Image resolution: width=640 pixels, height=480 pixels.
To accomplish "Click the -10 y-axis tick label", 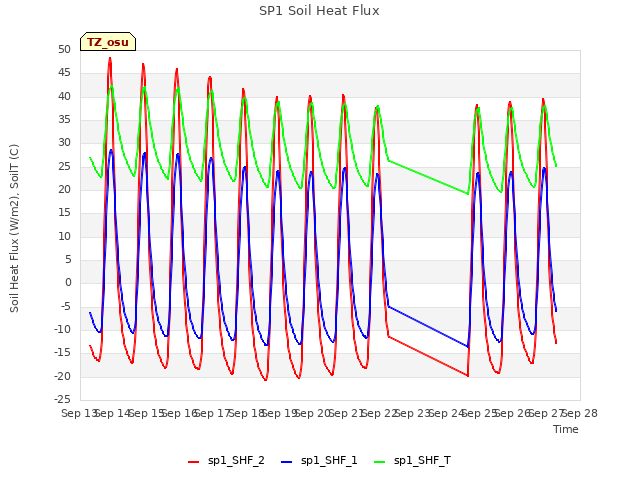I will [x=62, y=329].
